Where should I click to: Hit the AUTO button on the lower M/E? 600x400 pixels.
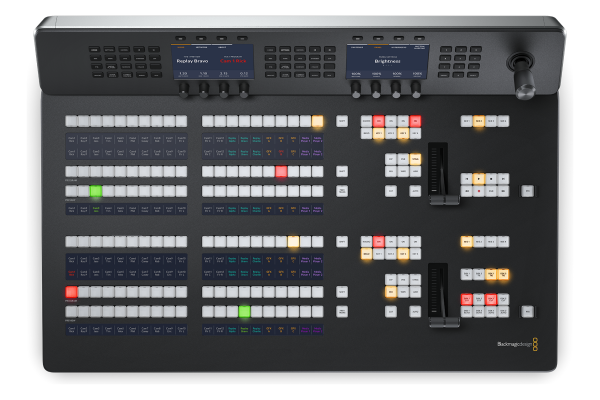pyautogui.click(x=415, y=312)
